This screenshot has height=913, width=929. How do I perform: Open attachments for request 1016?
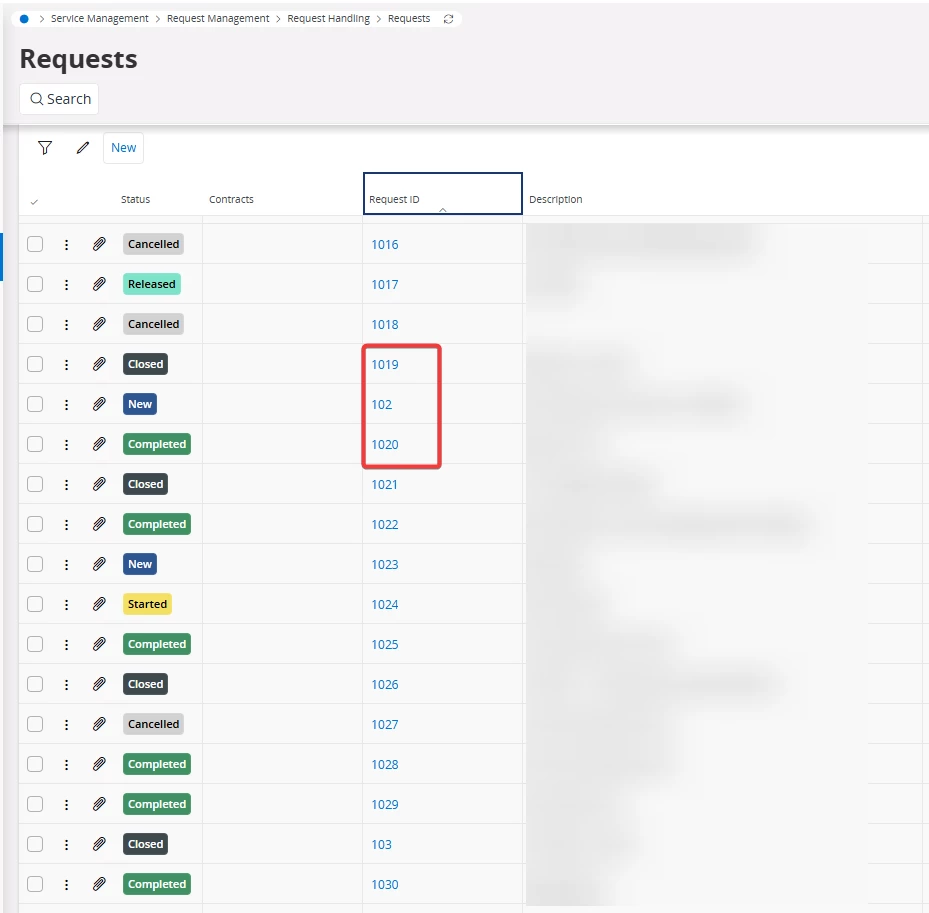pyautogui.click(x=99, y=244)
